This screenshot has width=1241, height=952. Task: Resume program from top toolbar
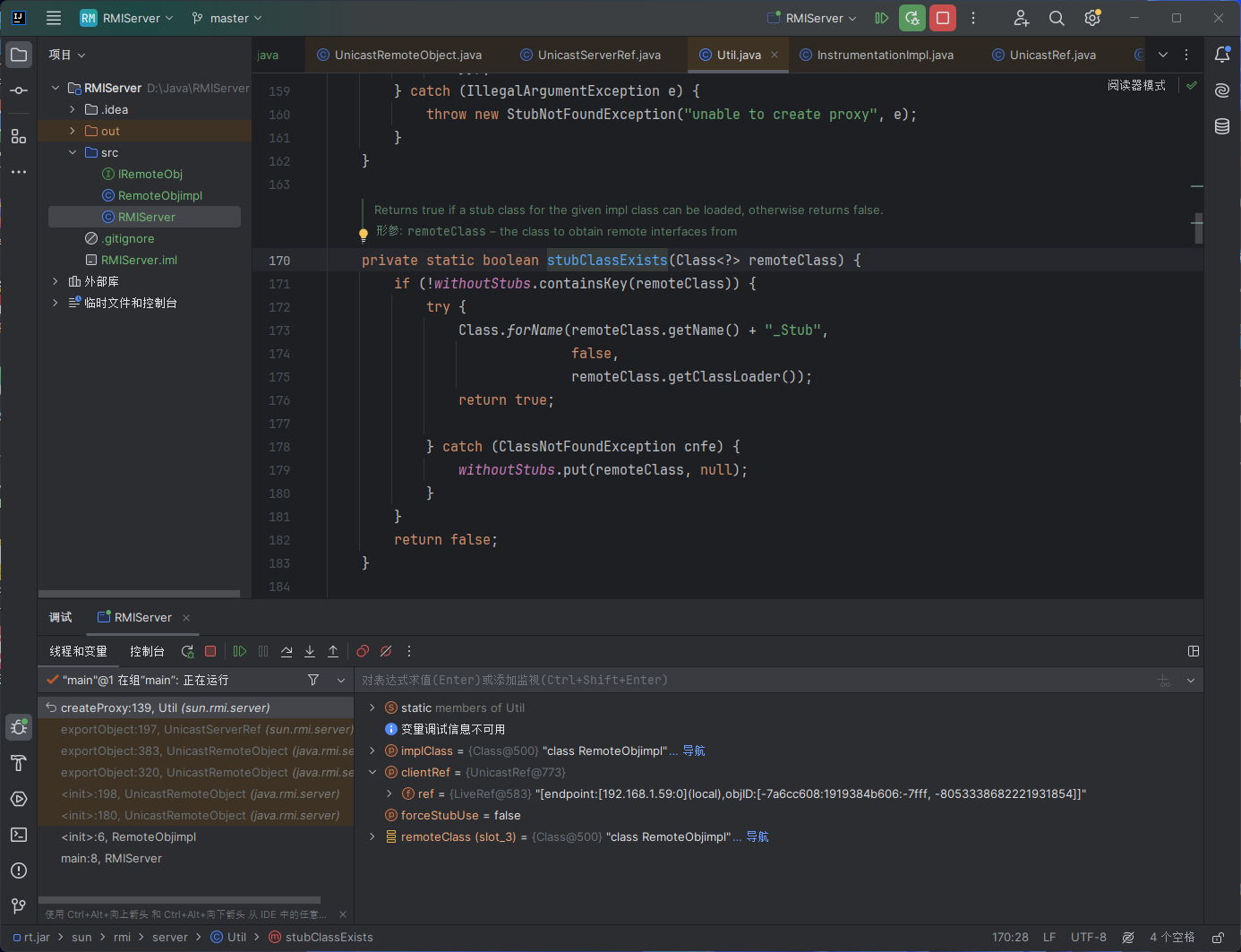coord(882,18)
